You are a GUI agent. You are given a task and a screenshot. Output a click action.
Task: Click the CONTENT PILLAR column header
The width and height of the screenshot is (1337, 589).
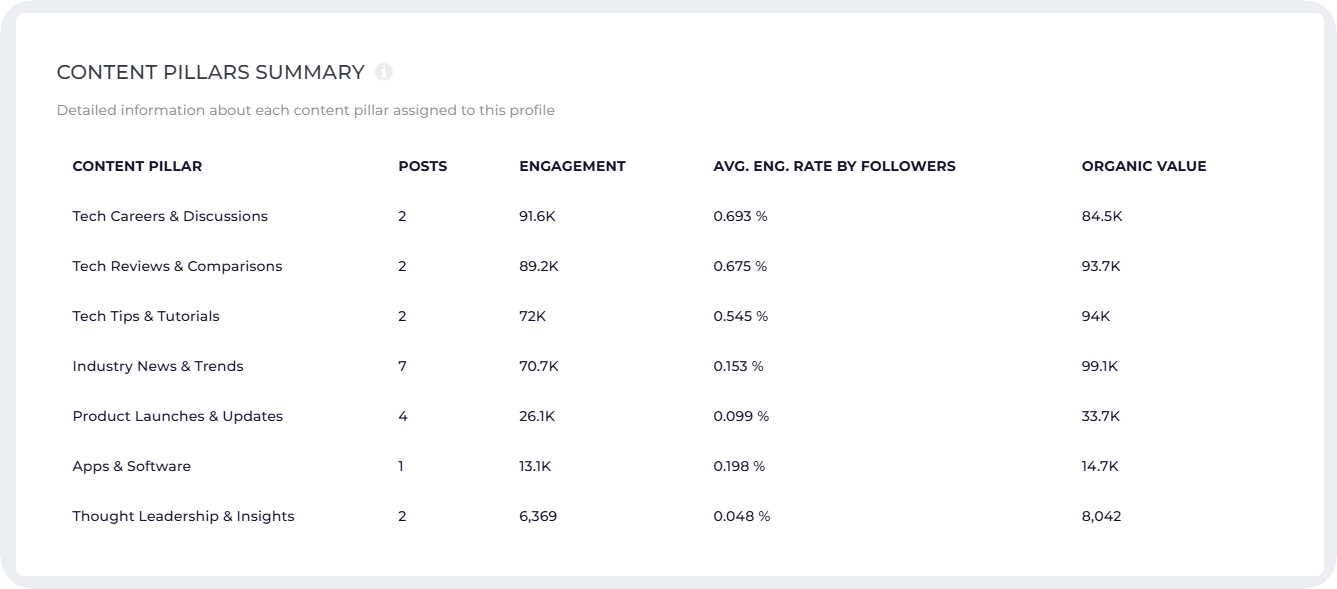[137, 166]
